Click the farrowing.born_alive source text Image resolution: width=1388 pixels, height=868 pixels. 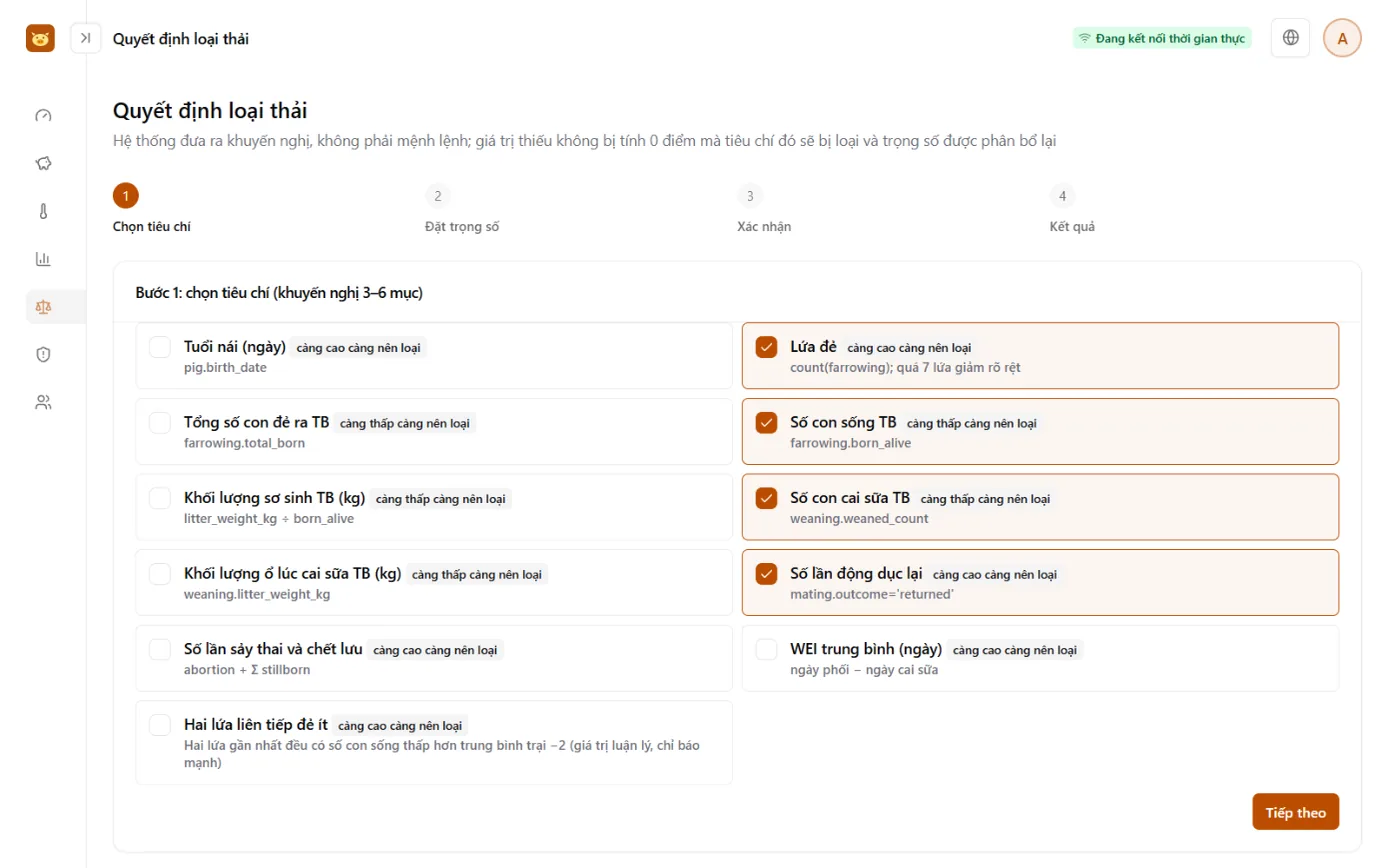pos(850,443)
